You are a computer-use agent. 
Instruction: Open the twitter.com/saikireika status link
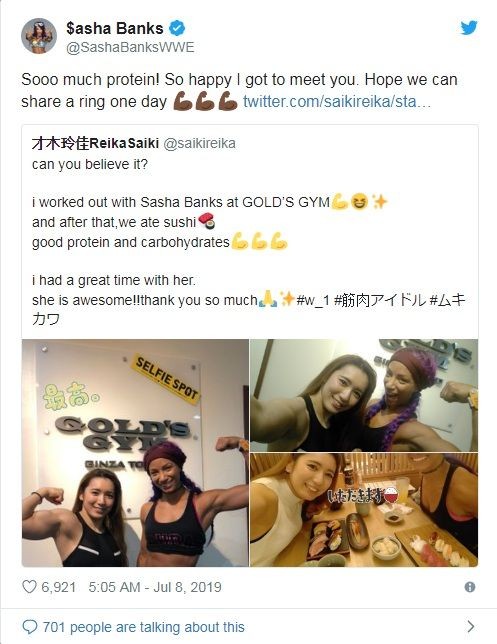[x=337, y=101]
